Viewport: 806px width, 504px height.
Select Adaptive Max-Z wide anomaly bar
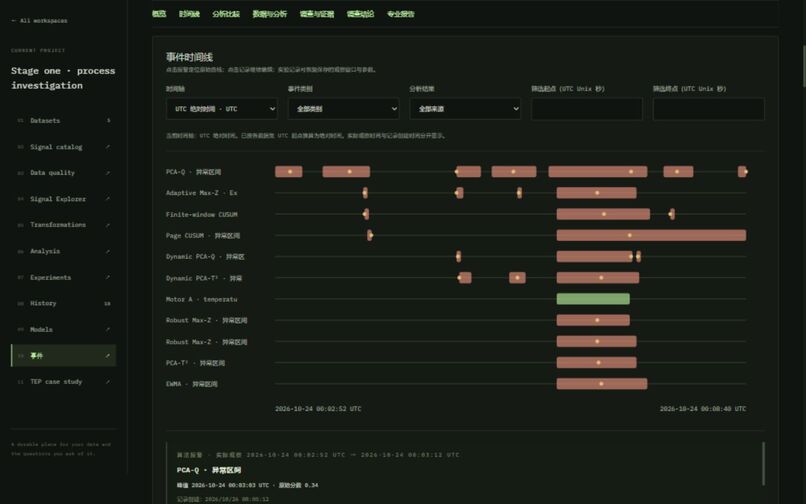pos(596,193)
